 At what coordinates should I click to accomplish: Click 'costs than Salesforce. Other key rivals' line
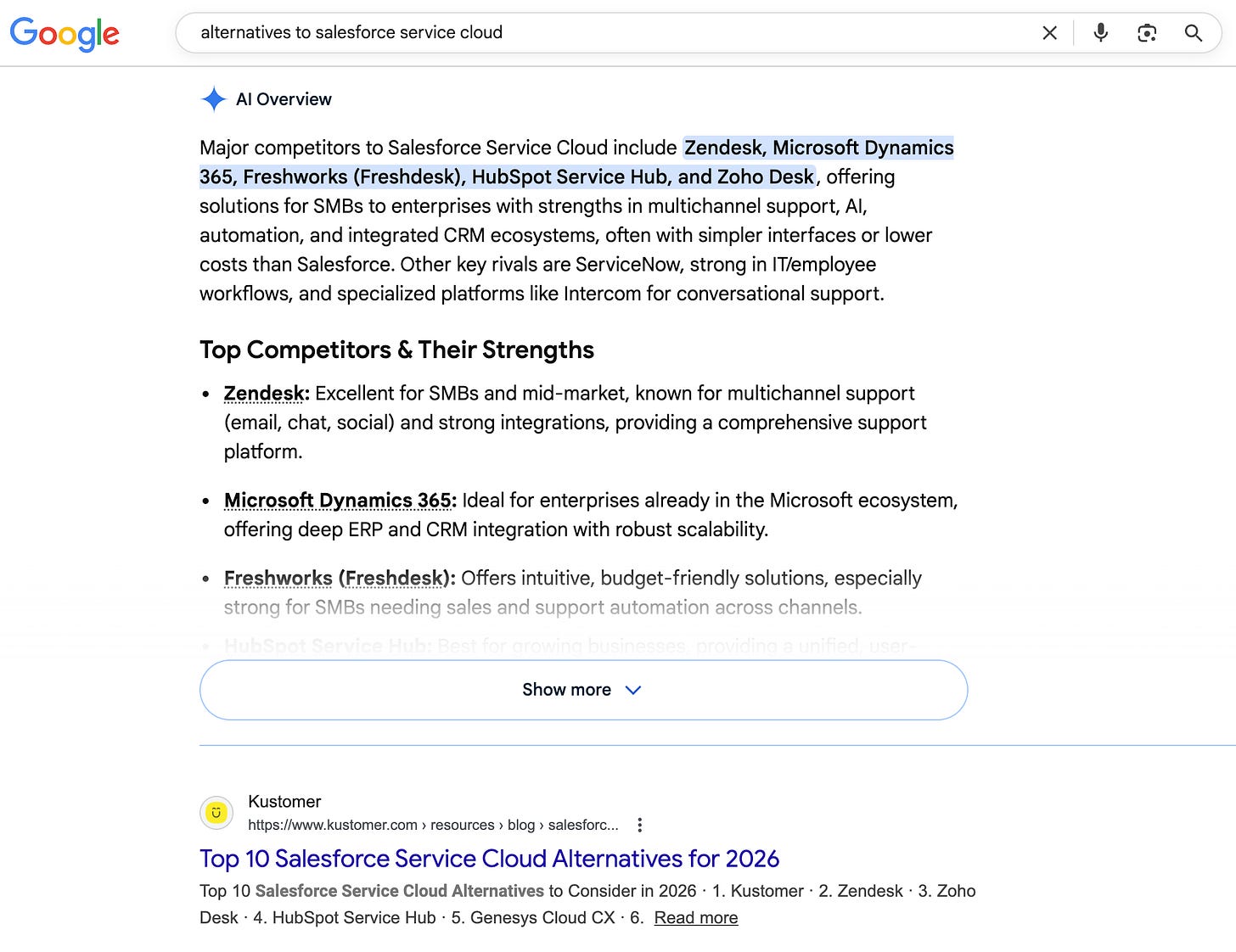point(537,265)
